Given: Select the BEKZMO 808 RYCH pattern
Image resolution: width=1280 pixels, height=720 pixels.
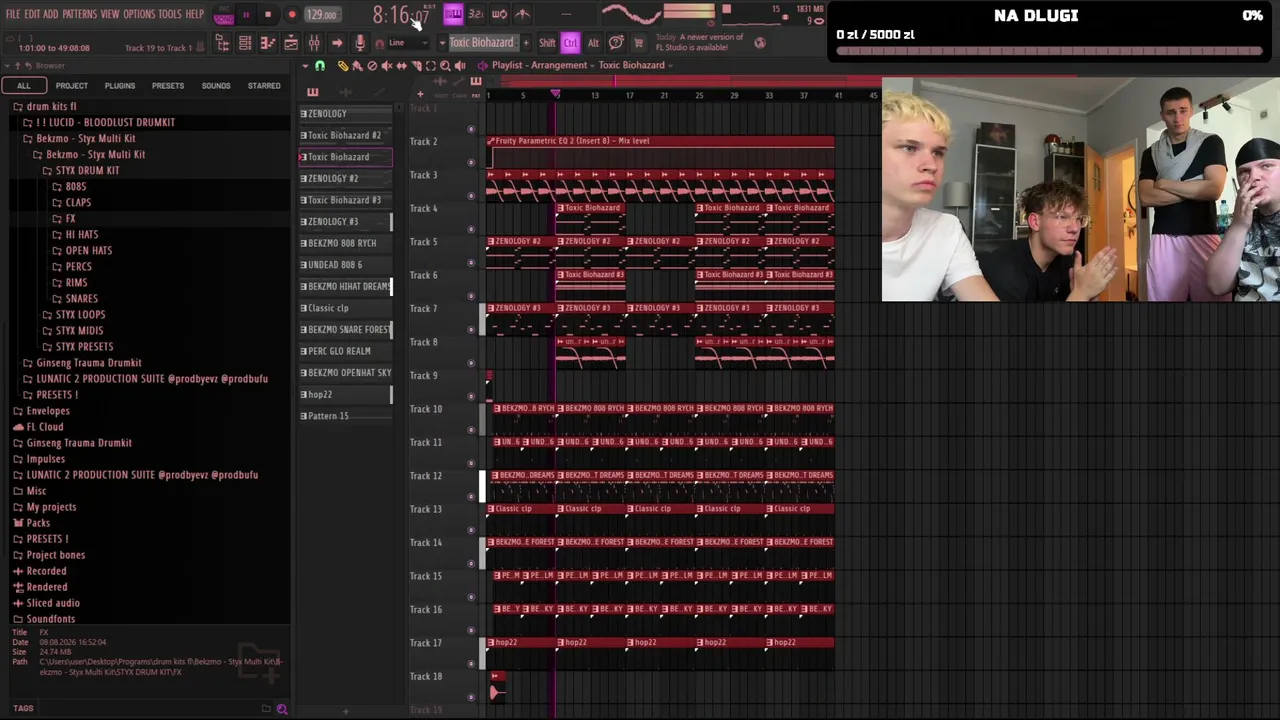Looking at the screenshot, I should 346,243.
